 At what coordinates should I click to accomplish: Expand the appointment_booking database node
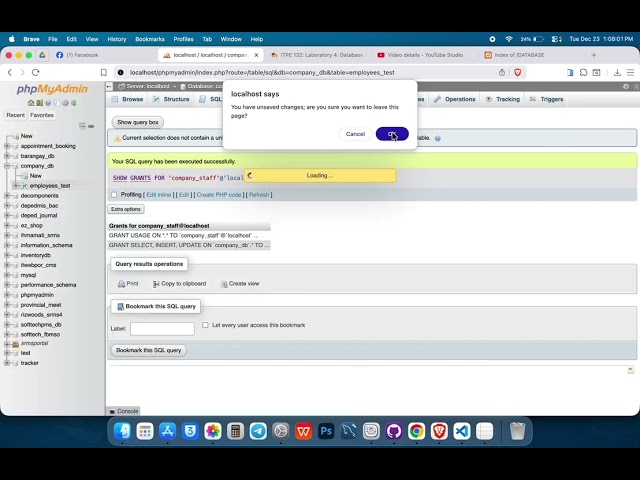point(7,146)
